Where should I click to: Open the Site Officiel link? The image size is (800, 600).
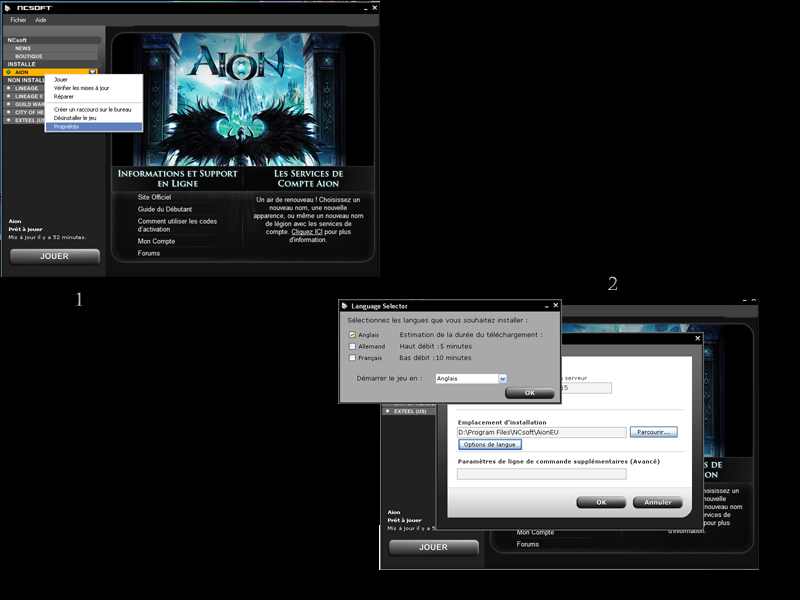(154, 197)
